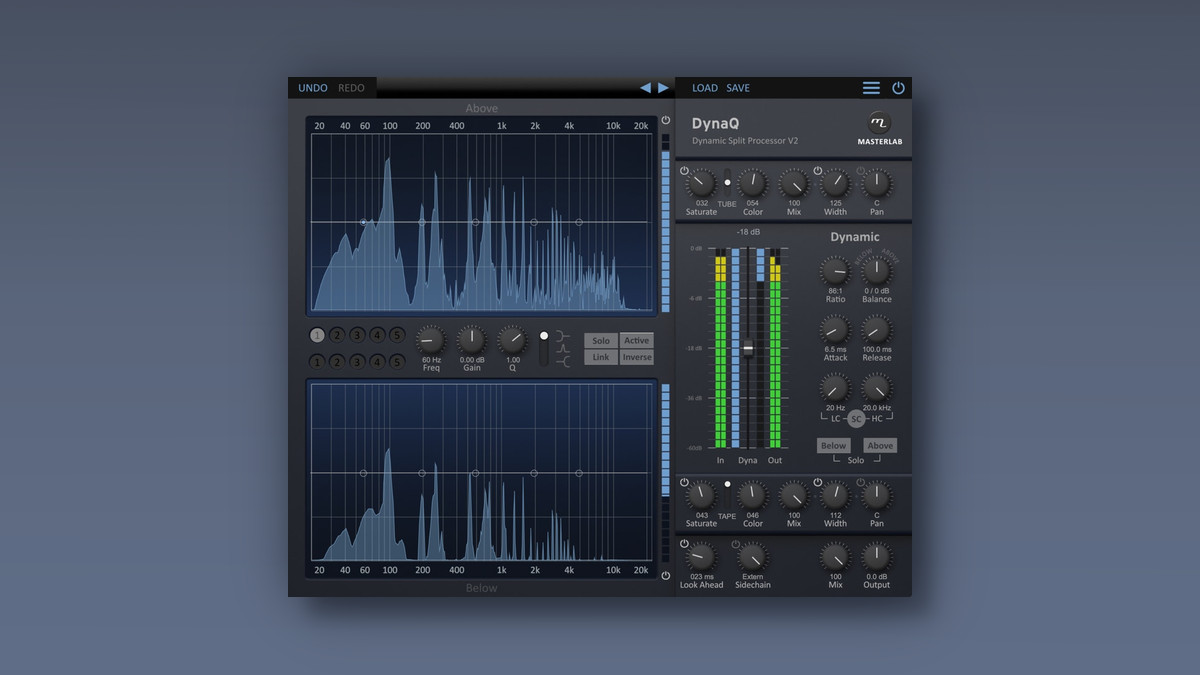Screen dimensions: 1200x675
Task: Solo the Below band button
Action: tap(833, 446)
